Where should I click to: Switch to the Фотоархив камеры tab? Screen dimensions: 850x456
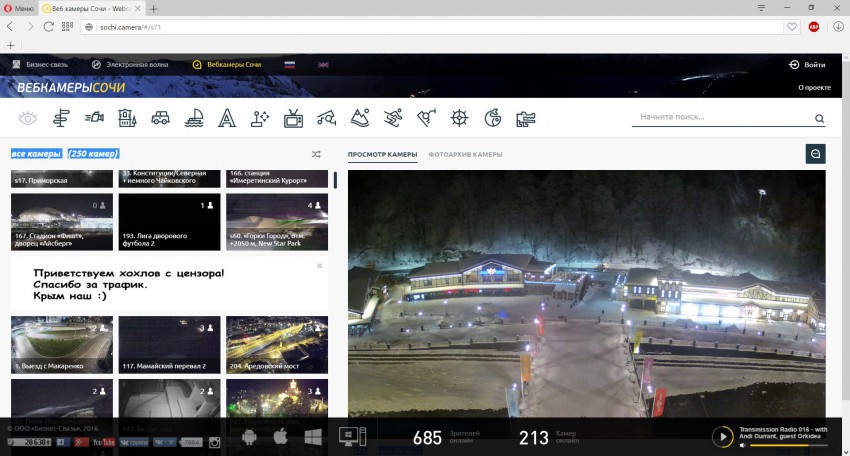pyautogui.click(x=465, y=155)
